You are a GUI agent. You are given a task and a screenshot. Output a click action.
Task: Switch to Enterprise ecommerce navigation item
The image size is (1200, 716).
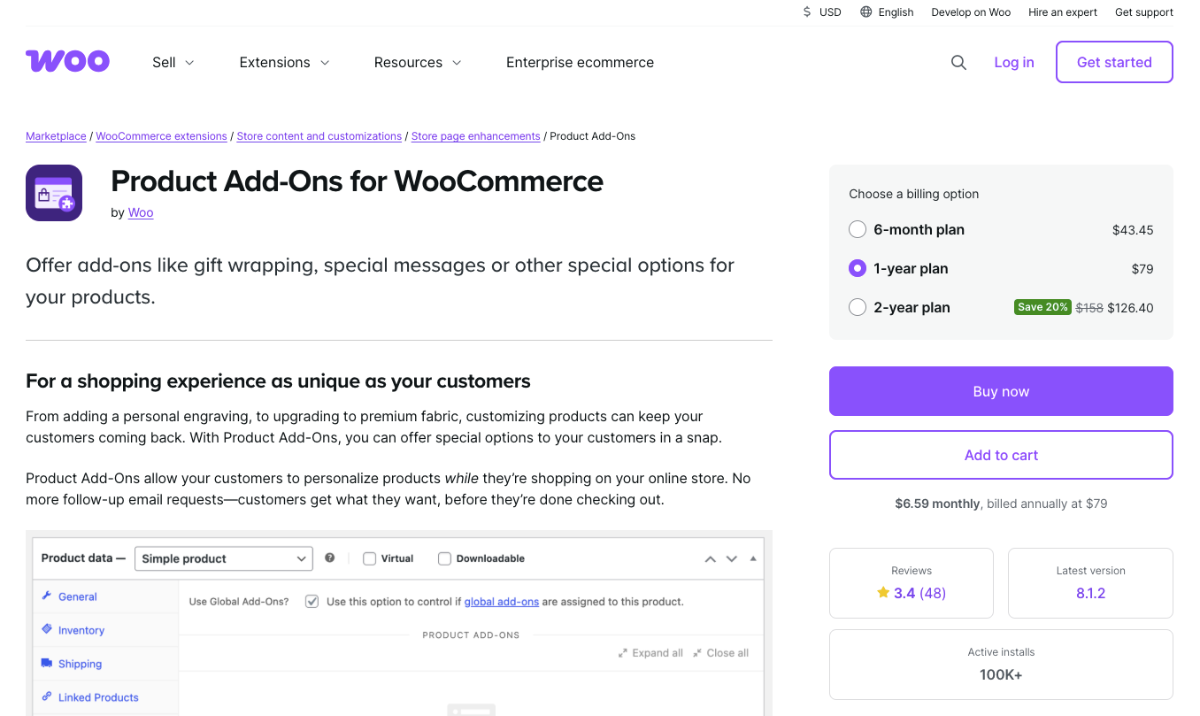[x=580, y=62]
